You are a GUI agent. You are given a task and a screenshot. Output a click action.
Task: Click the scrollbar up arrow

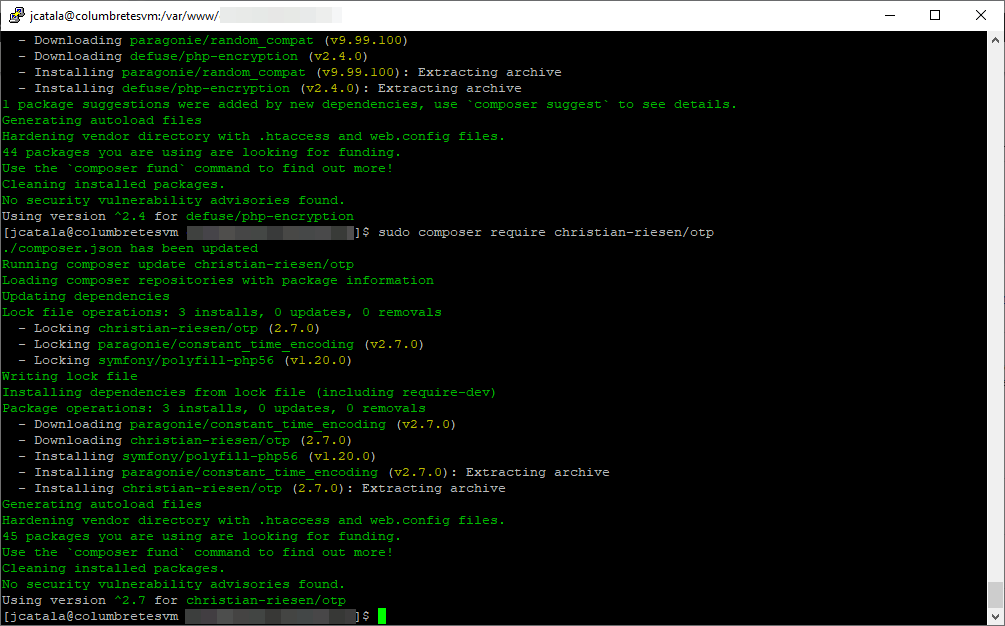[x=995, y=39]
